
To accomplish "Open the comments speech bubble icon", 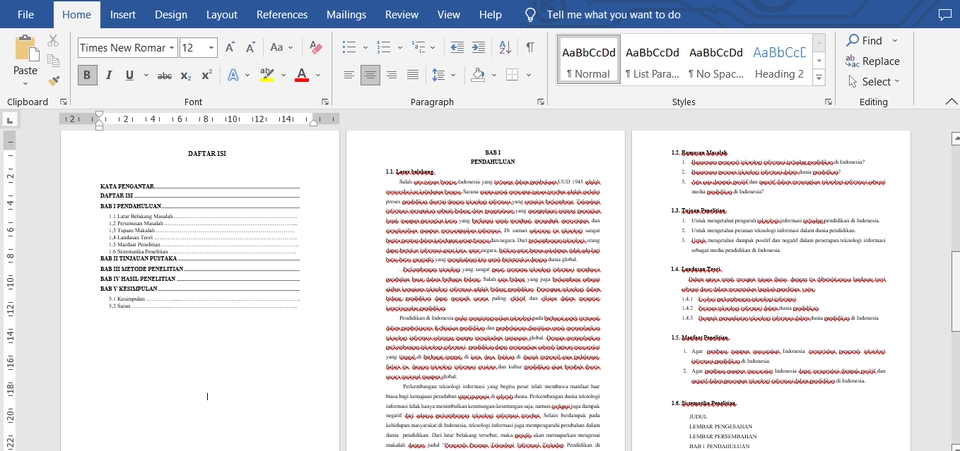I will pos(945,15).
